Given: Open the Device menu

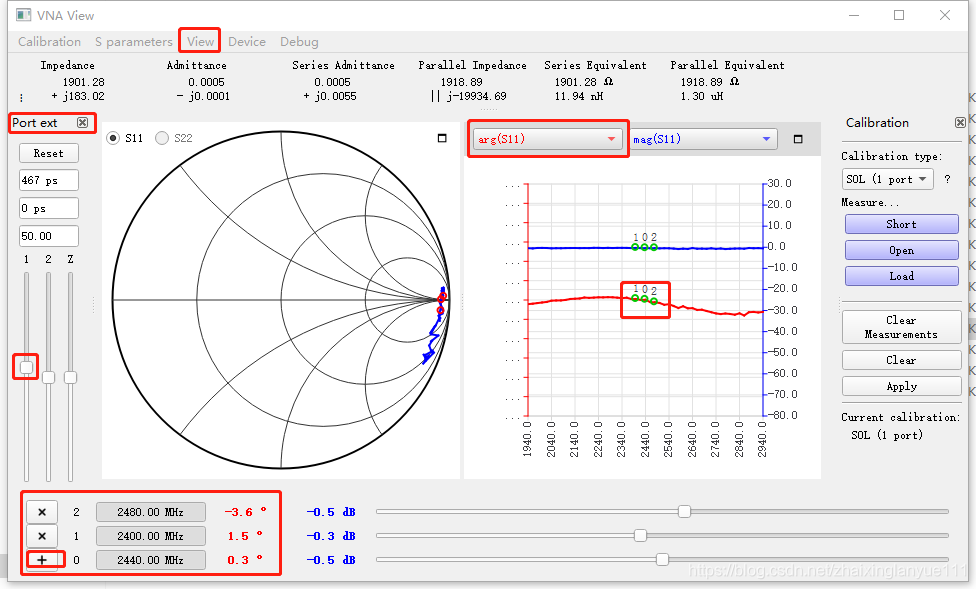Looking at the screenshot, I should (x=246, y=42).
